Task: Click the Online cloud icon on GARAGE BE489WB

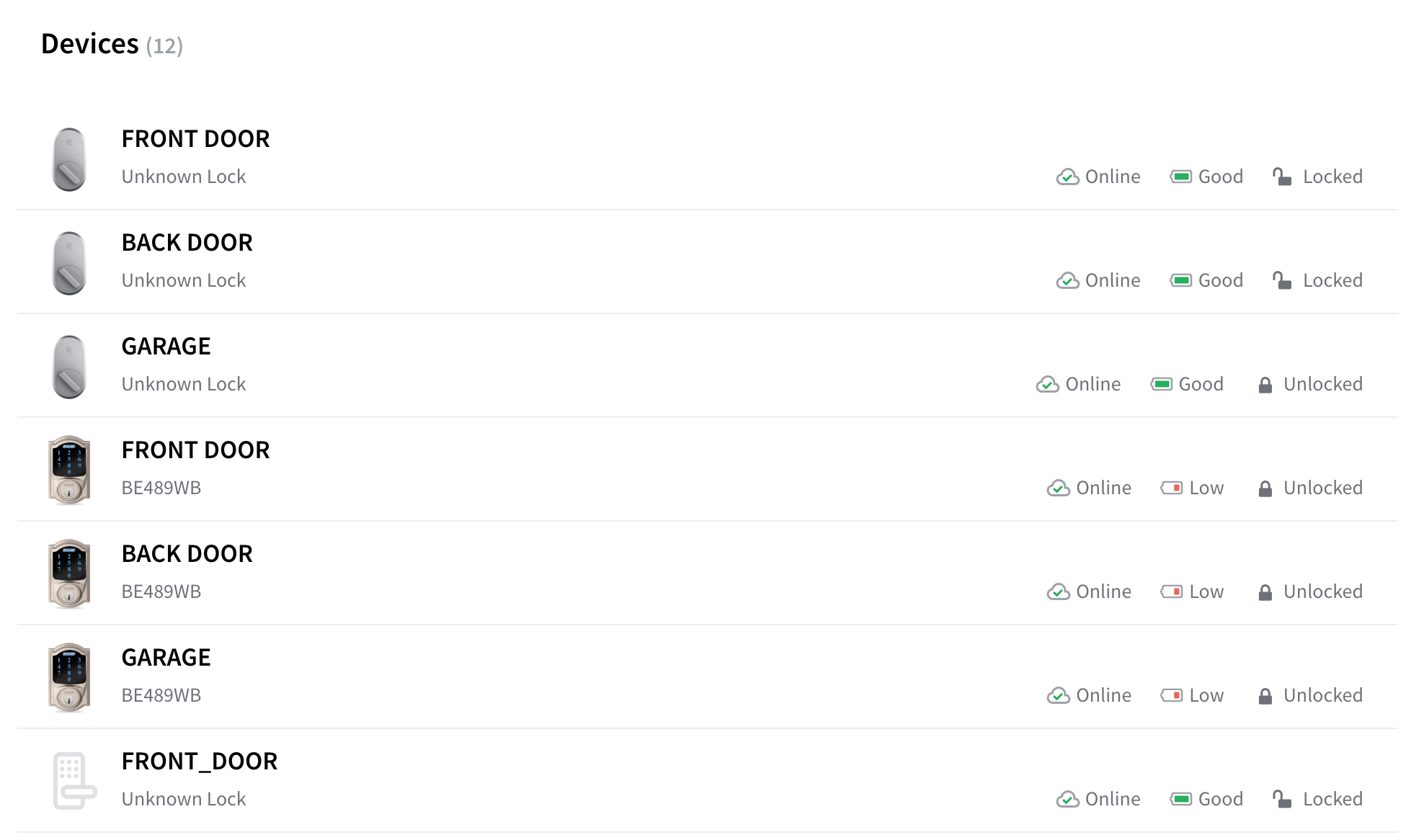Action: point(1058,695)
